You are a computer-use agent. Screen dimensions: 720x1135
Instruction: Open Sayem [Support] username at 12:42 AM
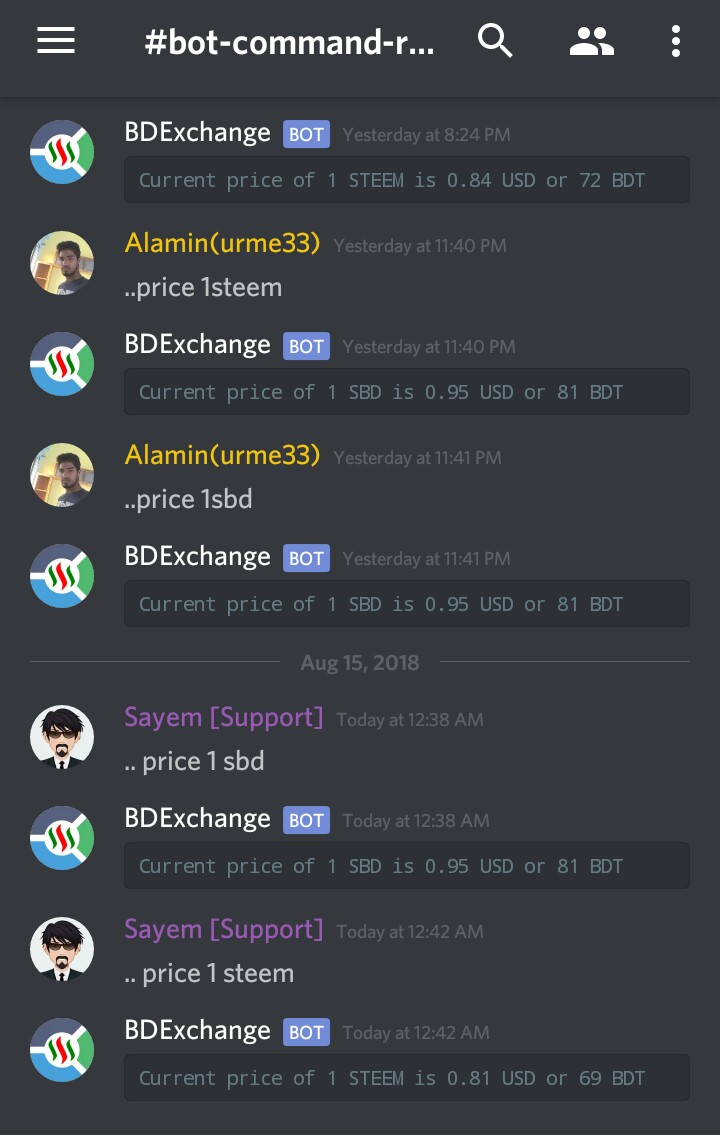pos(224,929)
